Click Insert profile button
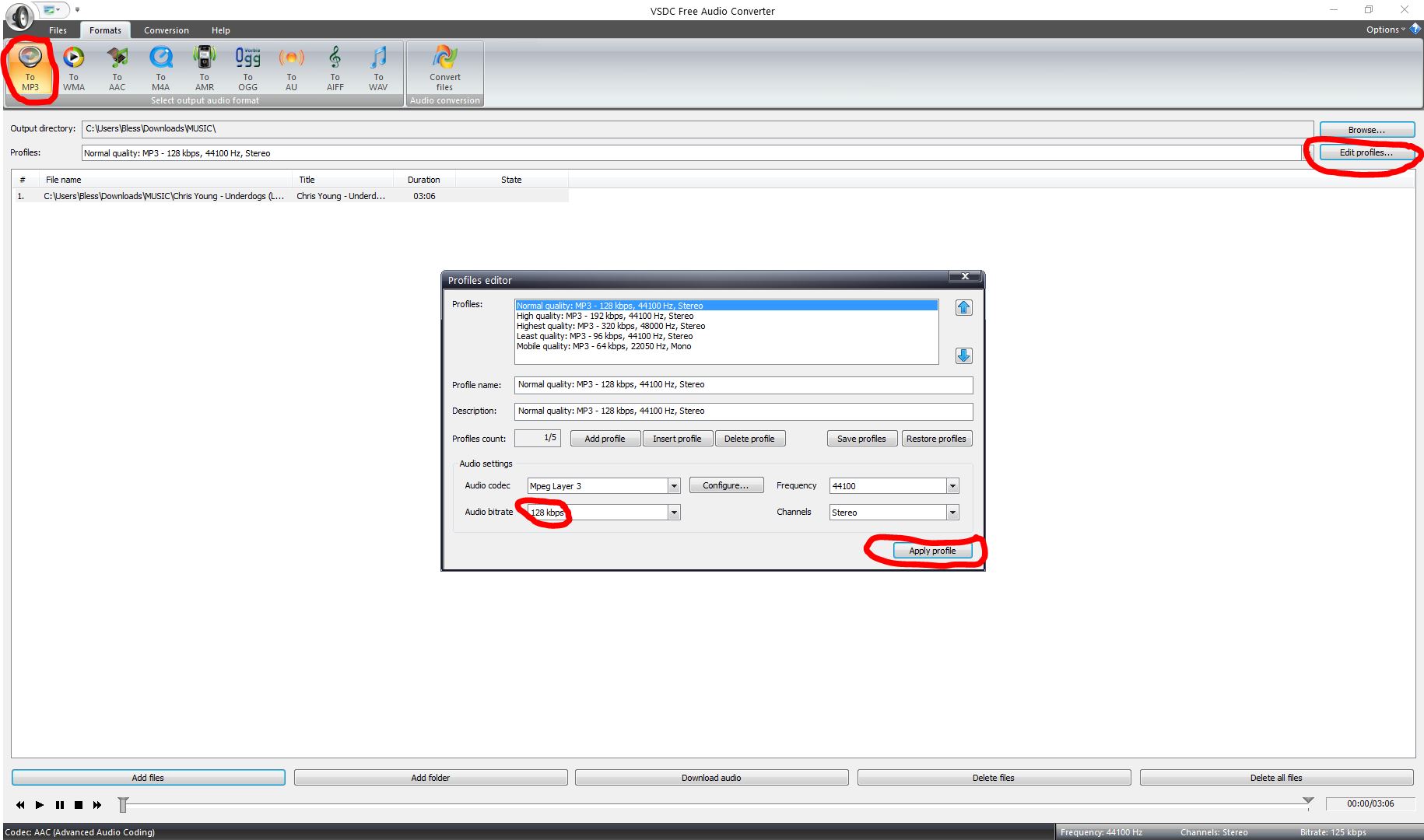 click(x=677, y=439)
